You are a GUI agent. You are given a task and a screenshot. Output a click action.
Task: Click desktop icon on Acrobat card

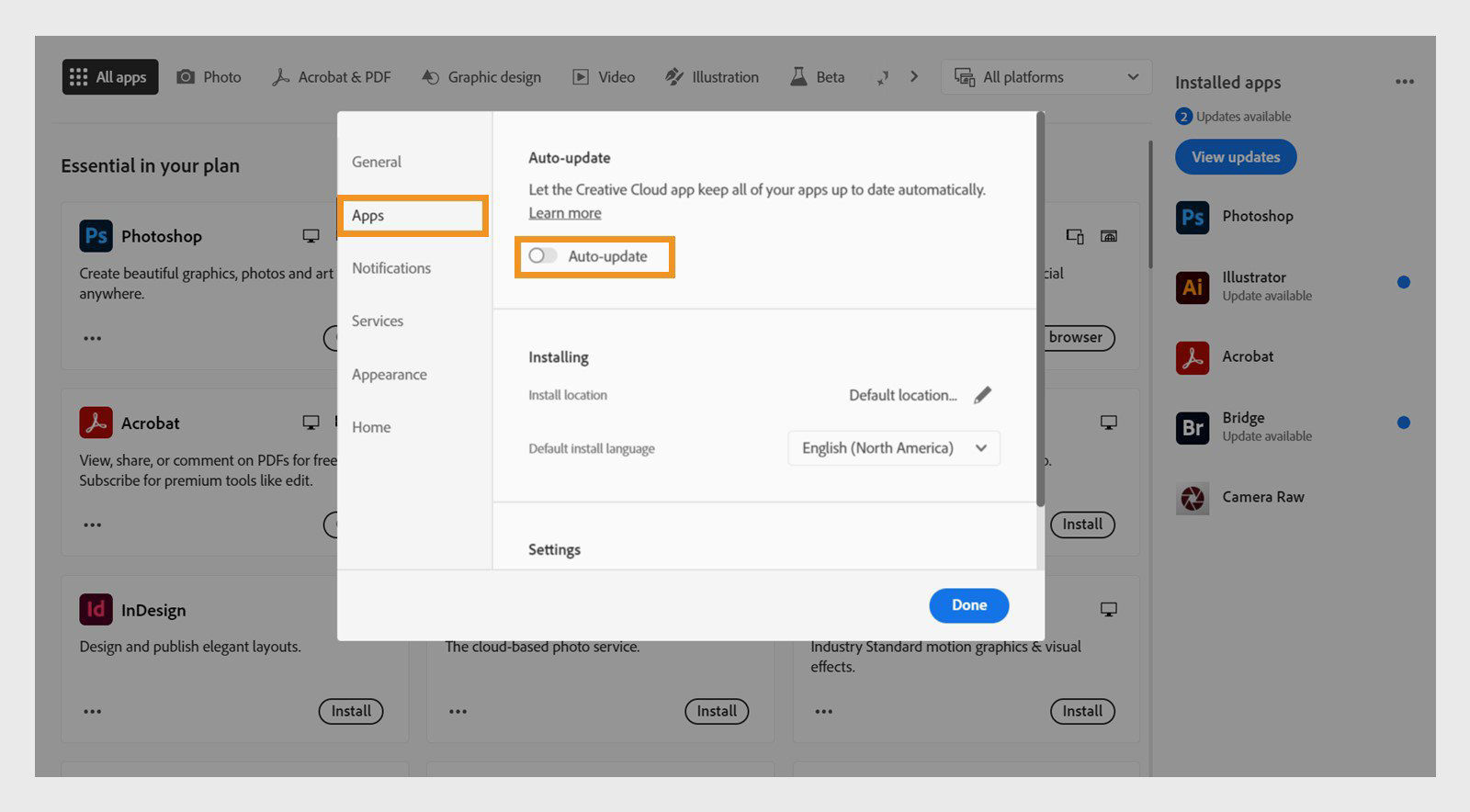[x=311, y=423]
